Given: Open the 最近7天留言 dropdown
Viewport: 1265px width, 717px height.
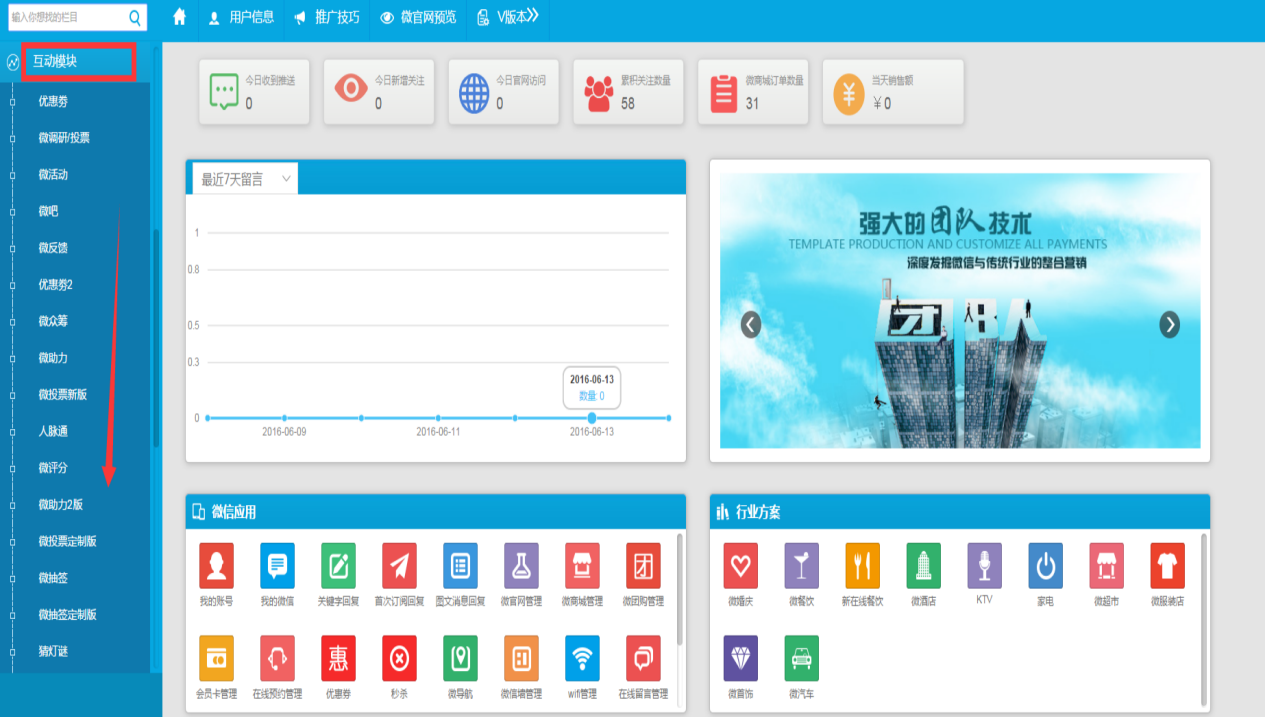Looking at the screenshot, I should pos(245,180).
